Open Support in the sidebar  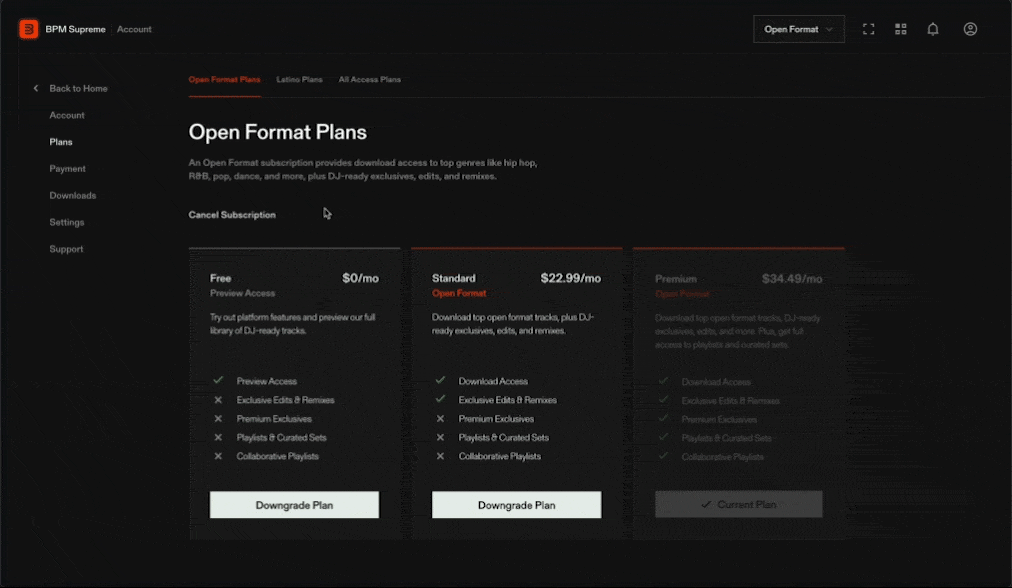[x=66, y=249]
